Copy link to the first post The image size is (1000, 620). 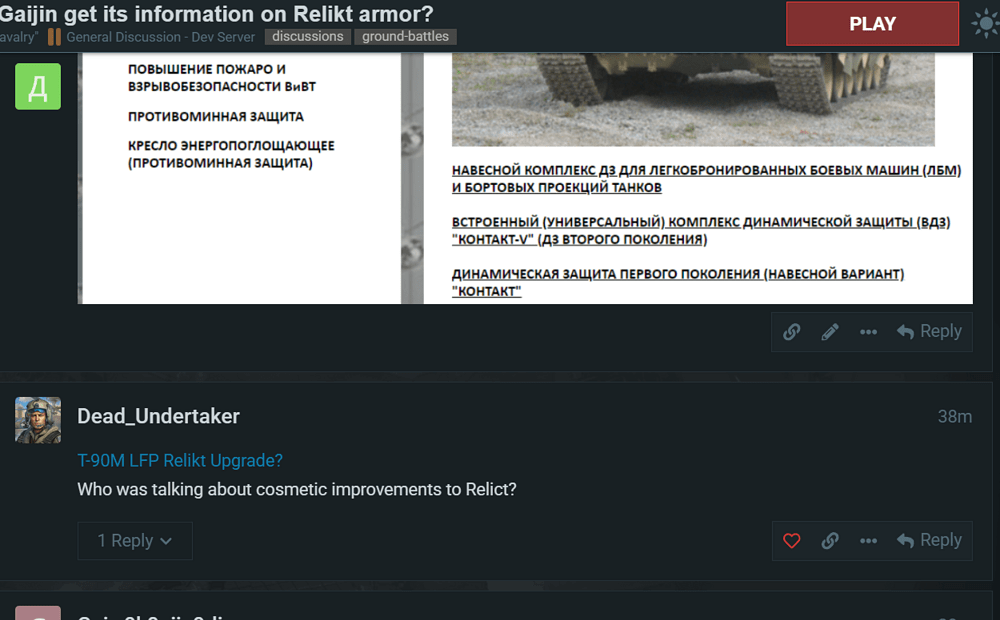tap(791, 332)
